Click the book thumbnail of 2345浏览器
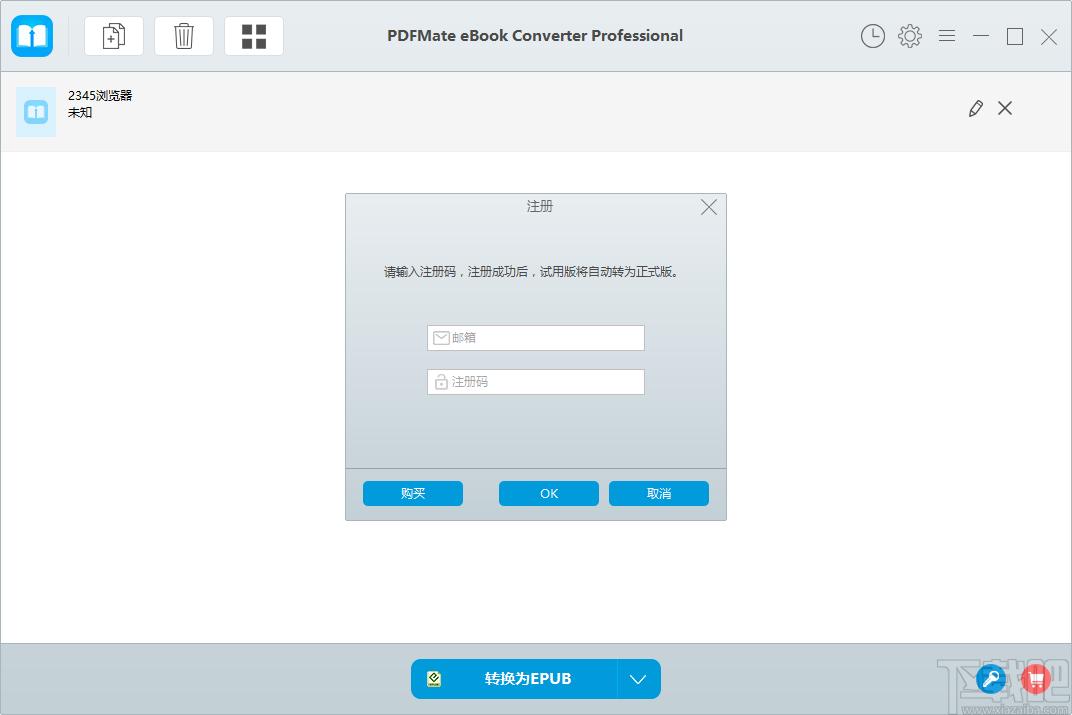Screen dimensions: 1072x715 pyautogui.click(x=36, y=111)
